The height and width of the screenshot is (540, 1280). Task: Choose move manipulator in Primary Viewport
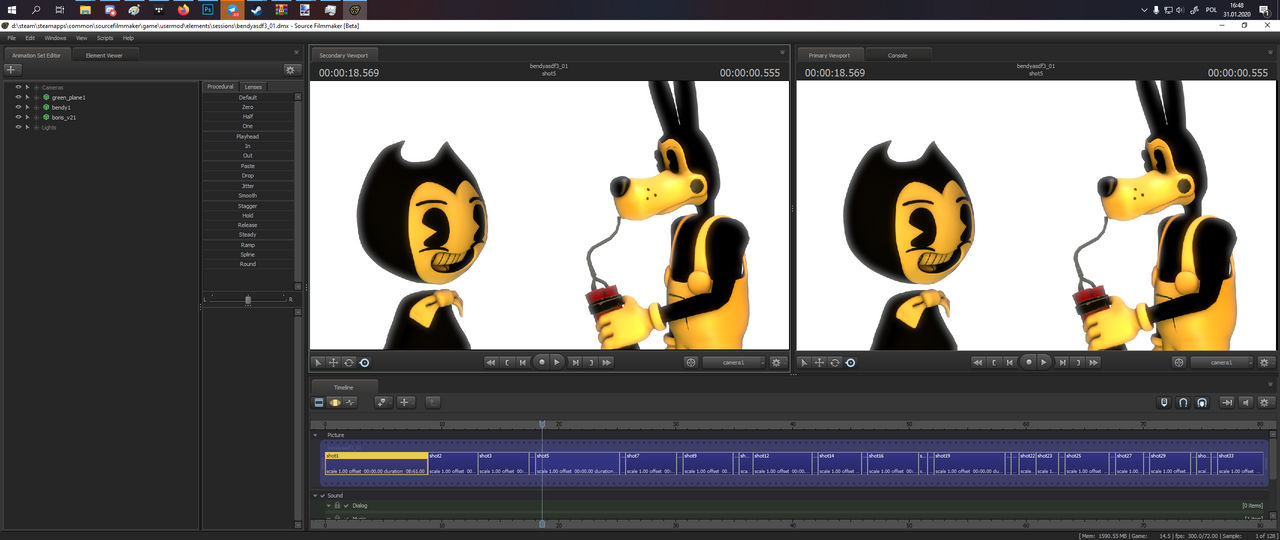click(x=820, y=362)
